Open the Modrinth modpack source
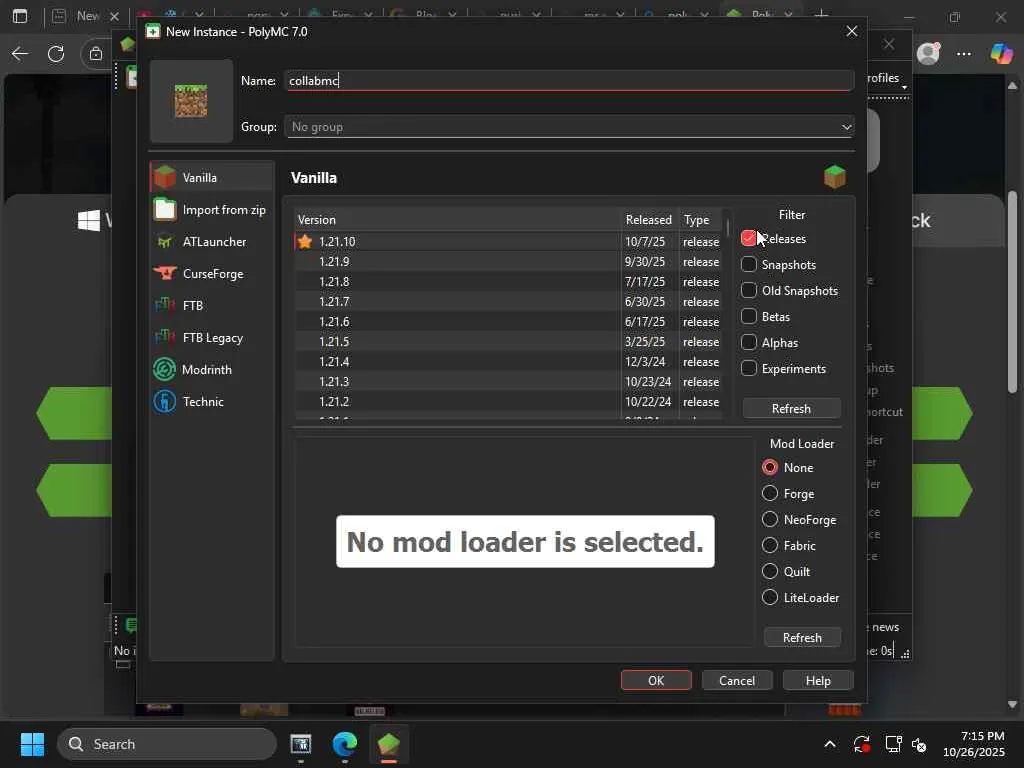 pos(212,370)
